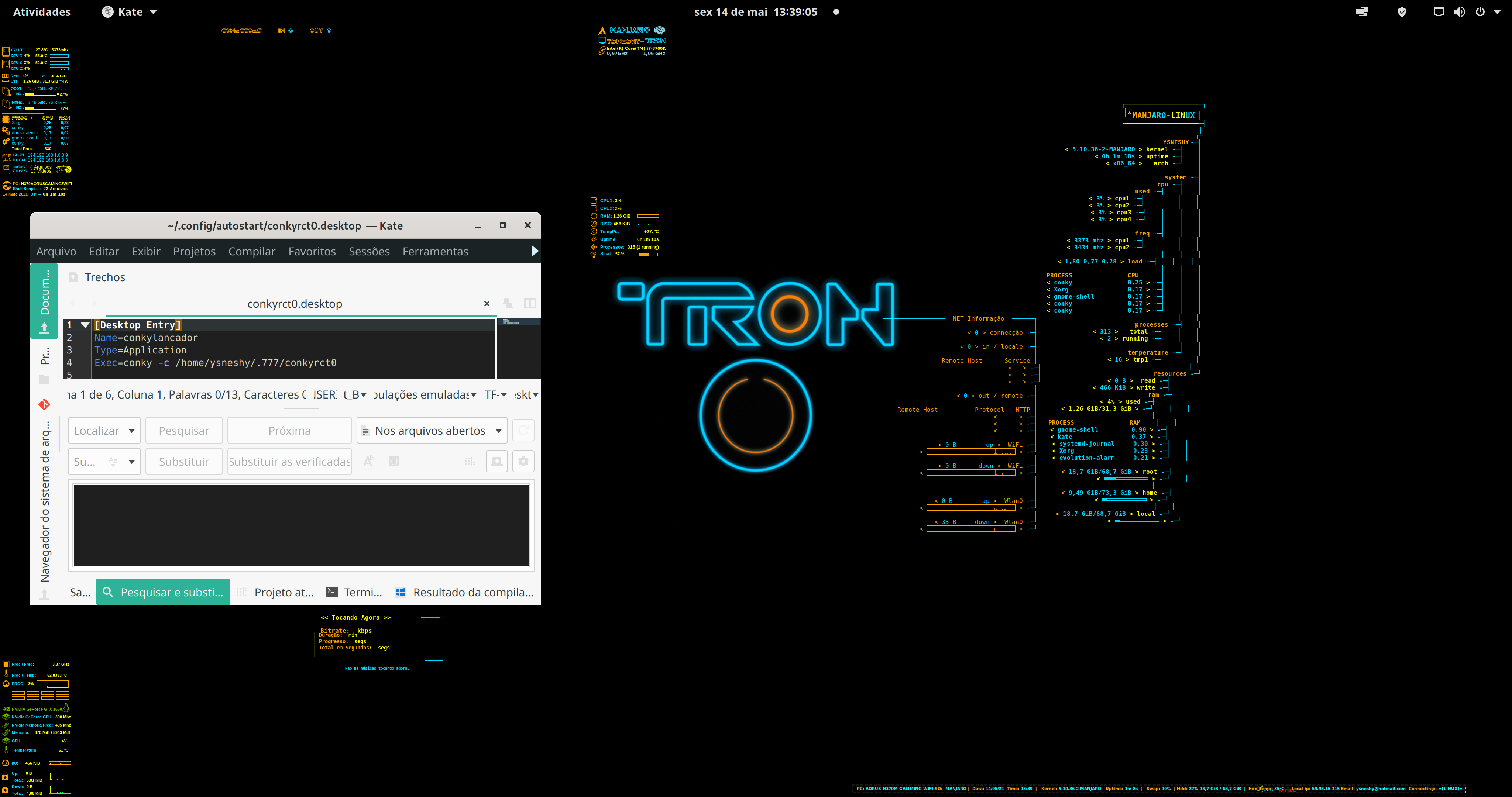
Task: Select 'Pesquisar e substituir' bottom tab
Action: (163, 592)
